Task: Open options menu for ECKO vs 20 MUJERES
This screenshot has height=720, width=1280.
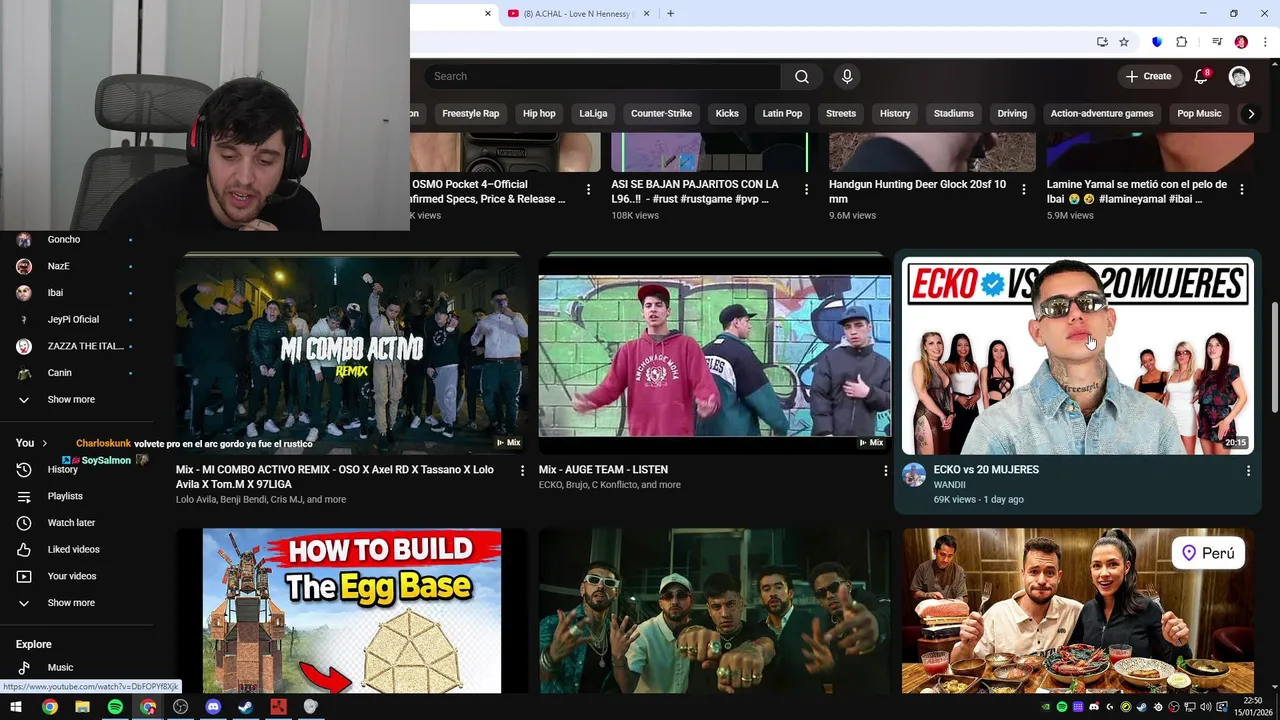Action: click(x=1248, y=470)
